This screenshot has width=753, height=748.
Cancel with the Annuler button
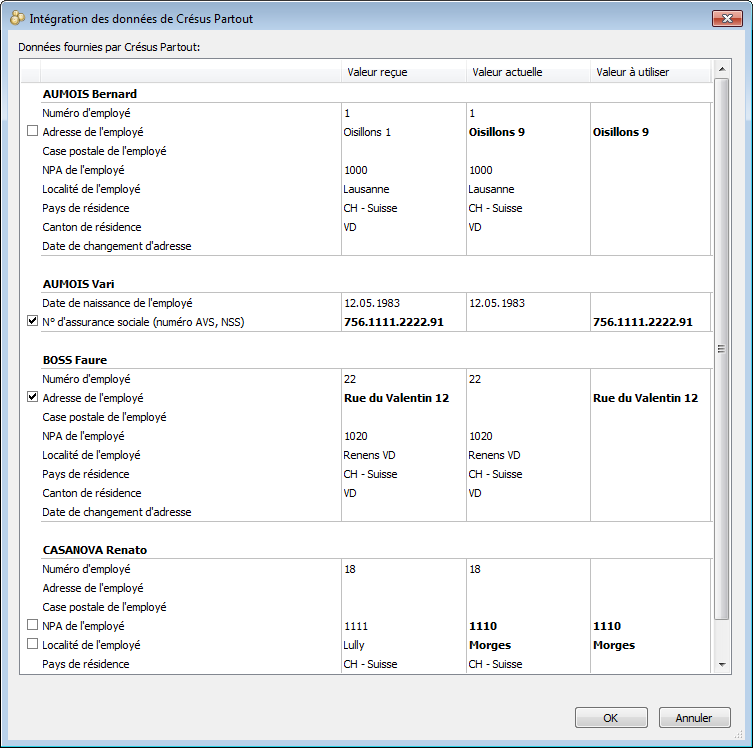tap(694, 718)
